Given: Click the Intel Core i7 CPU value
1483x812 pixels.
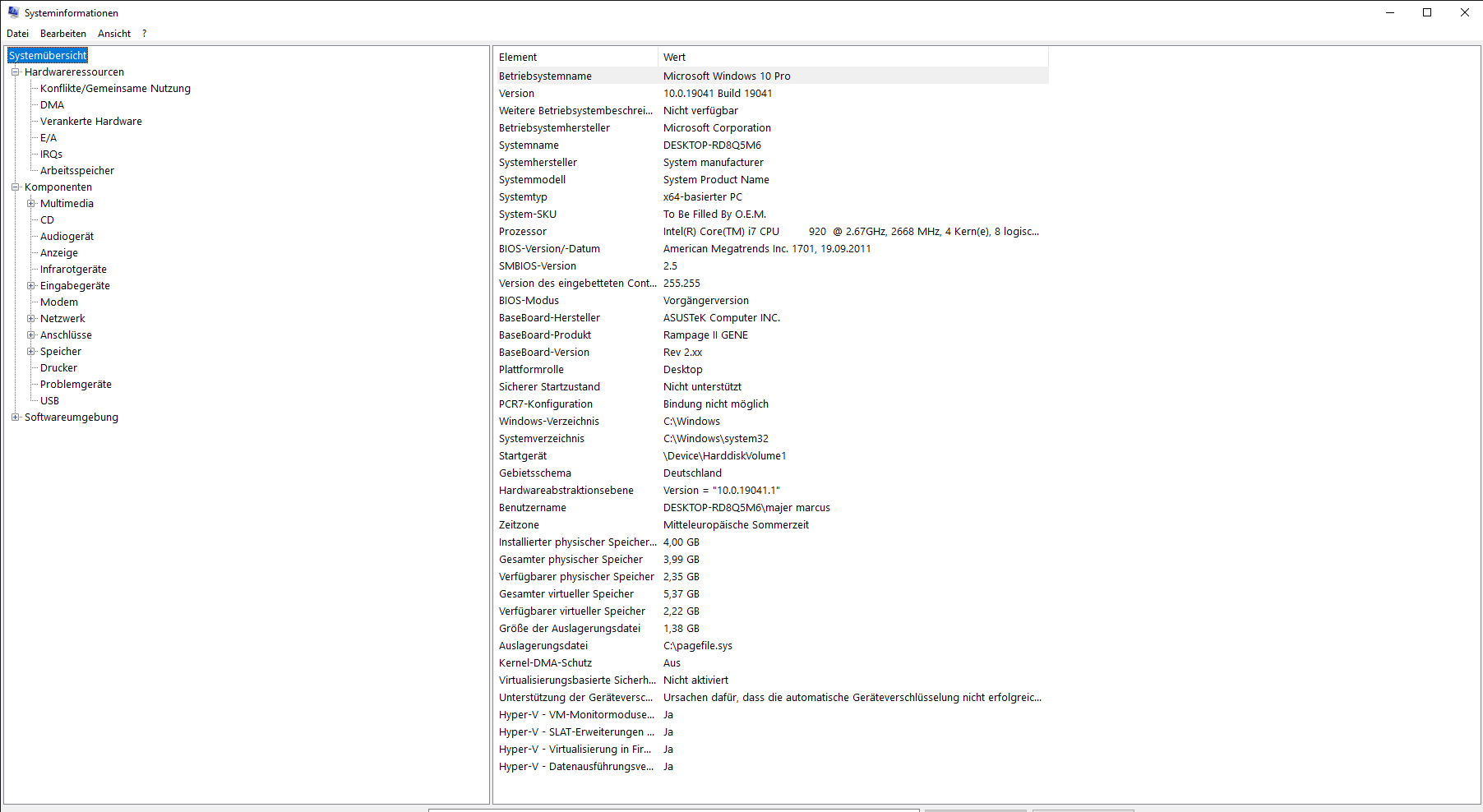Looking at the screenshot, I should point(851,231).
